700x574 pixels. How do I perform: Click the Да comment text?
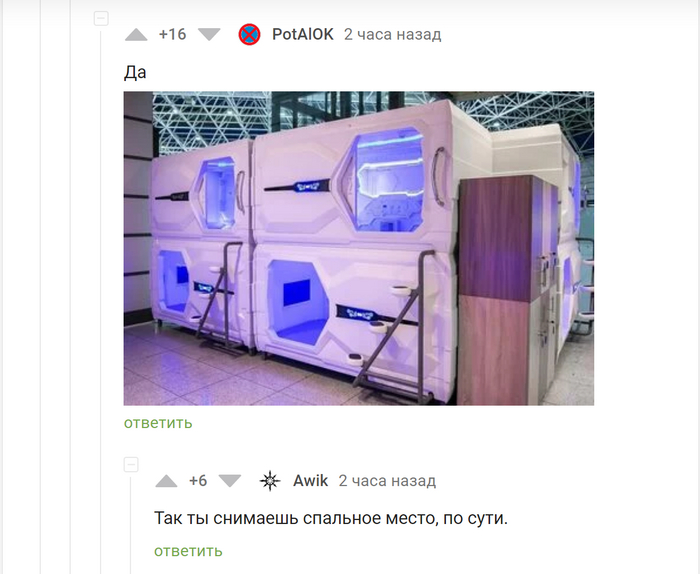(x=135, y=72)
